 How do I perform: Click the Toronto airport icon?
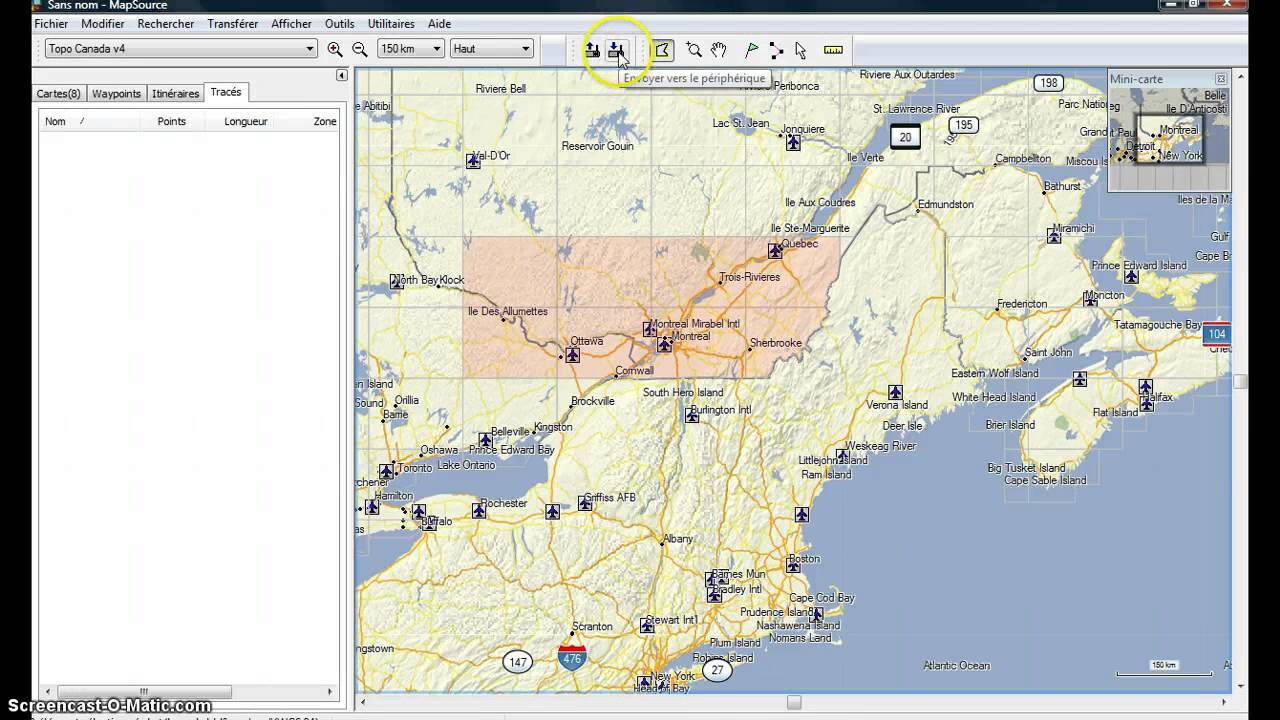click(x=386, y=471)
